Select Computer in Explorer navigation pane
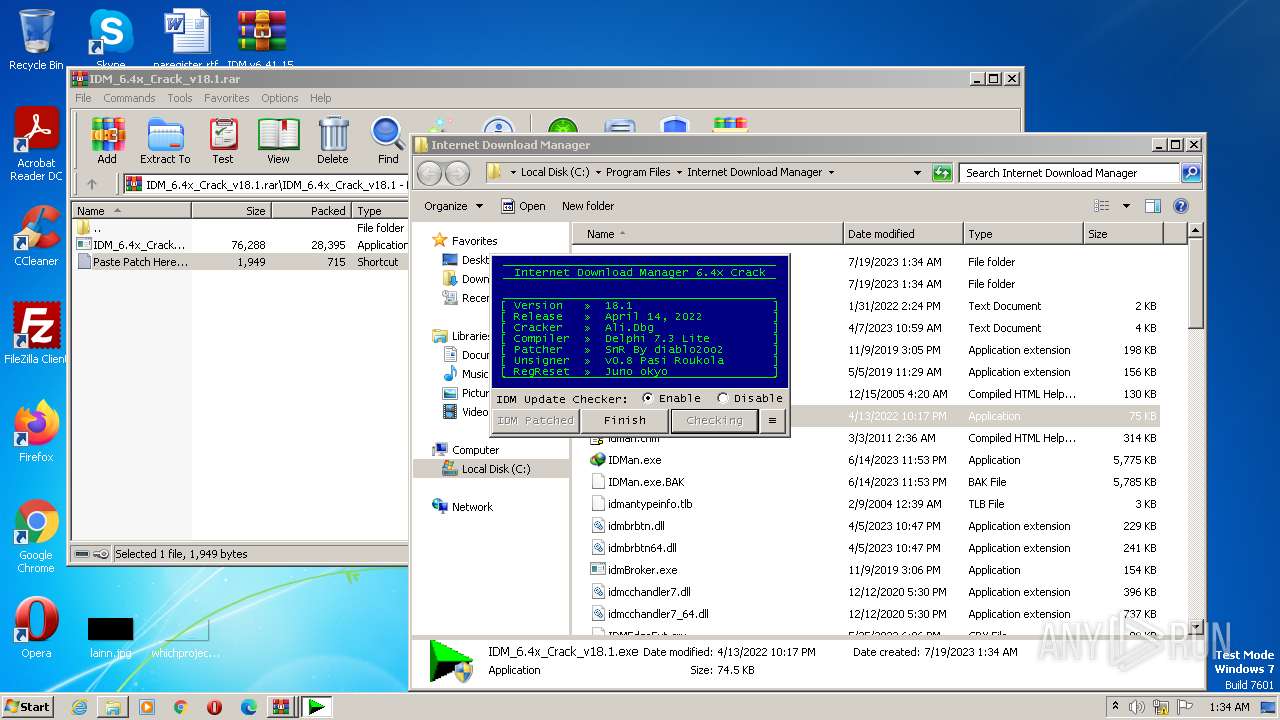 [x=475, y=450]
